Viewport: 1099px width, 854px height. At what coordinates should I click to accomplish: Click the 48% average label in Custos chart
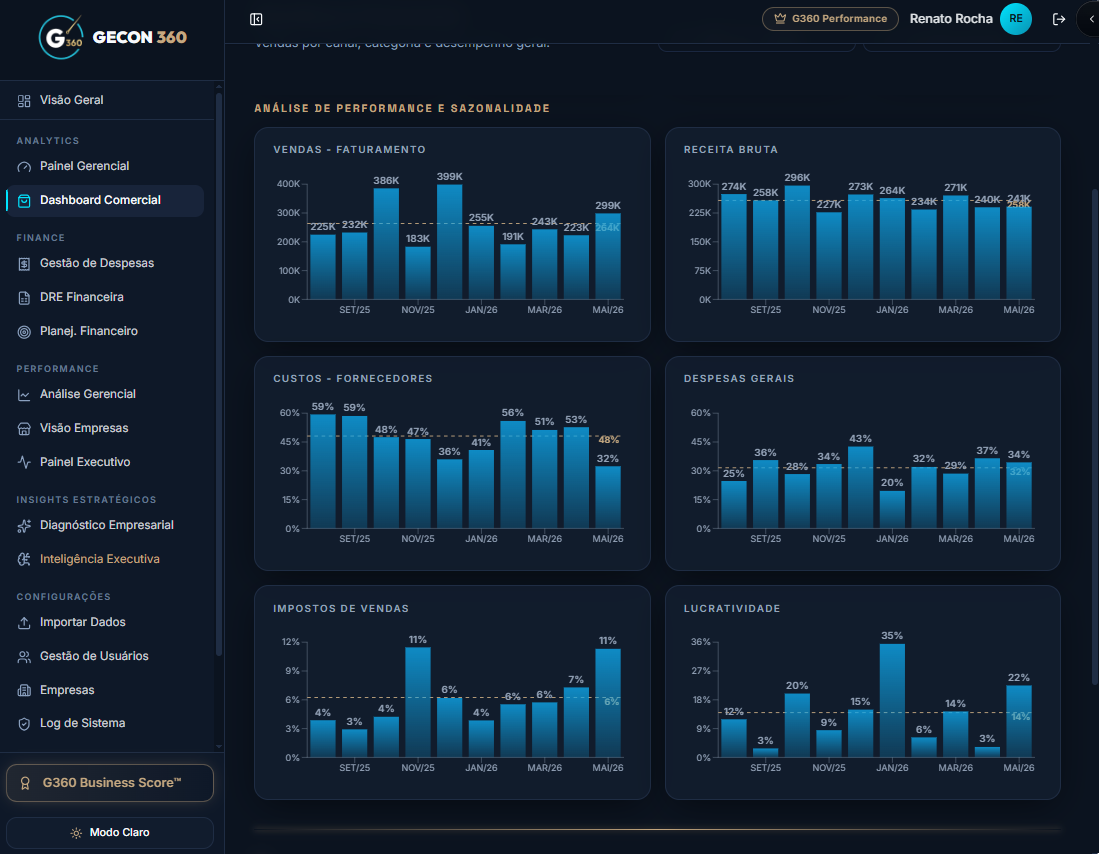(608, 440)
